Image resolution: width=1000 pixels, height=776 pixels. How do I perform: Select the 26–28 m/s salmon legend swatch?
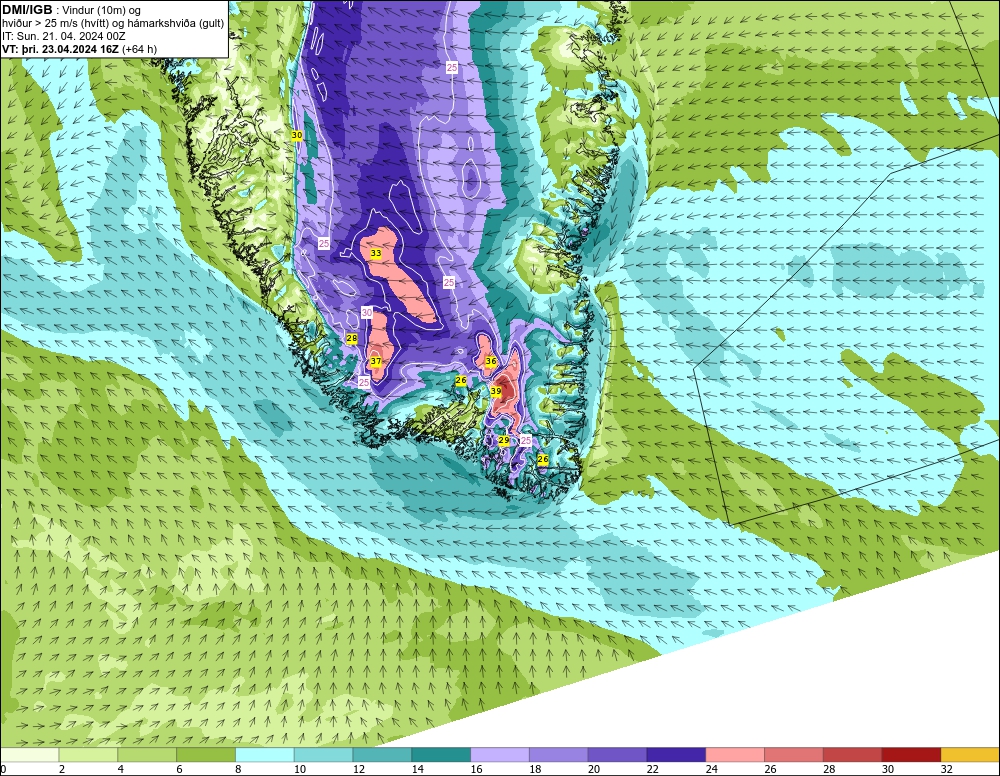pyautogui.click(x=793, y=755)
